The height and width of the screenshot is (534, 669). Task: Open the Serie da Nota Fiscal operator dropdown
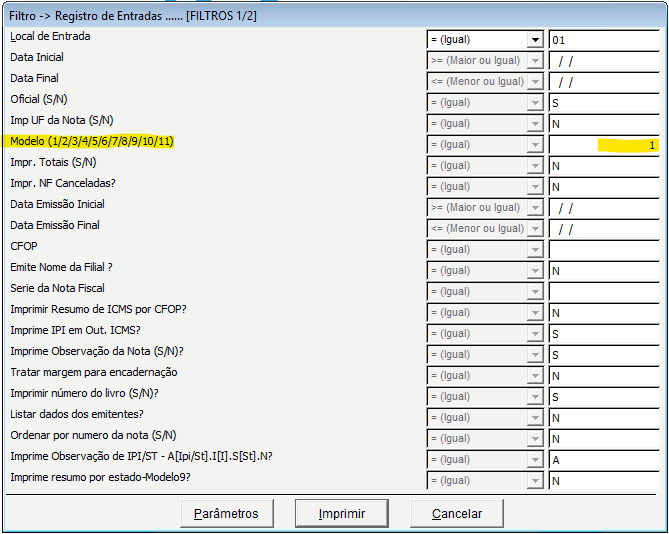485,292
